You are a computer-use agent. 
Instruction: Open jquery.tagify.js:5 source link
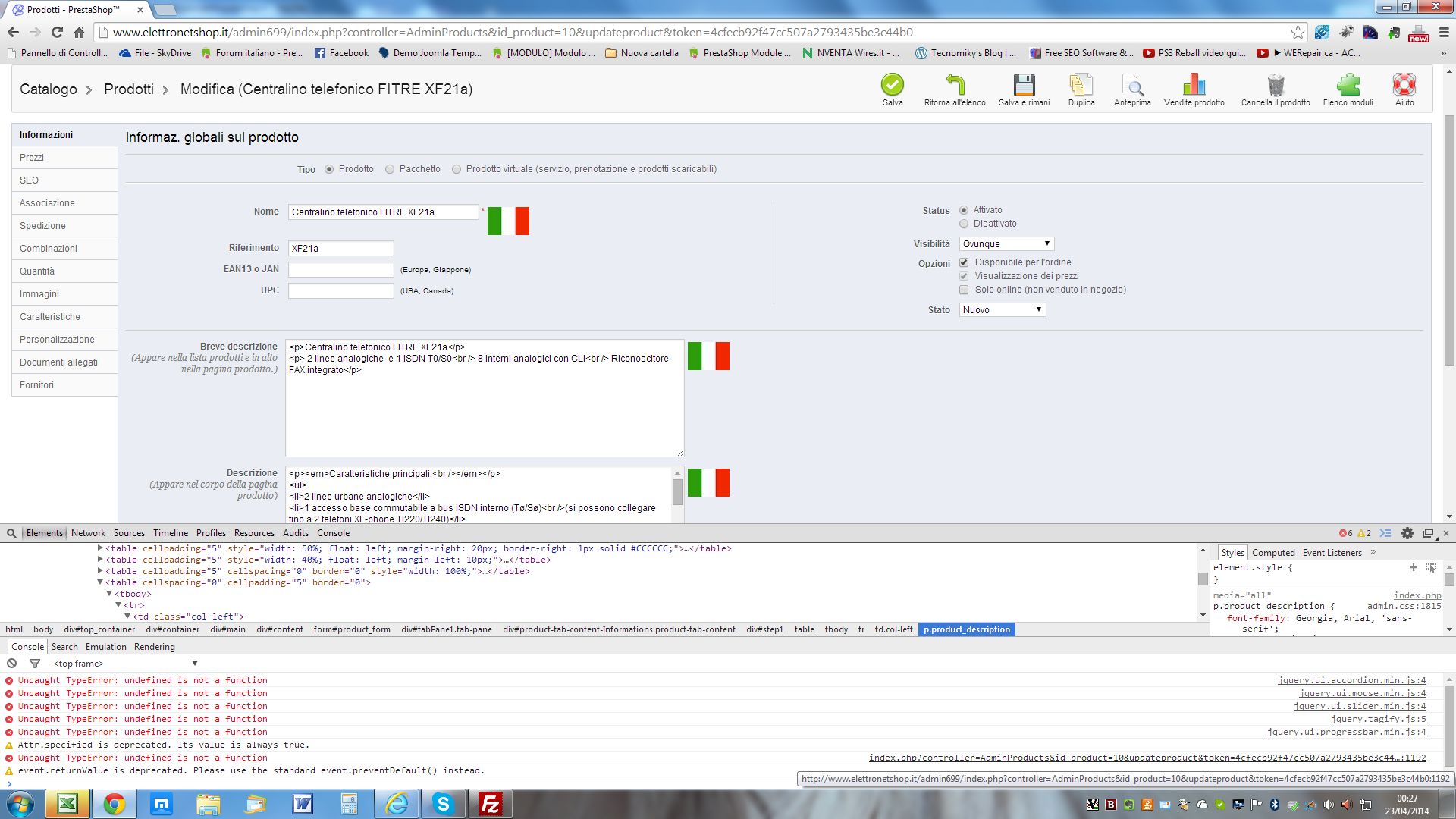[1378, 719]
